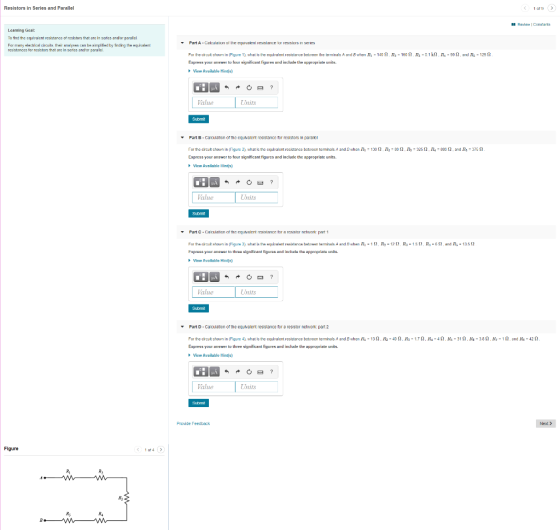Click the Part D Units input field
Image resolution: width=560 pixels, height=530 pixels.
click(256, 387)
